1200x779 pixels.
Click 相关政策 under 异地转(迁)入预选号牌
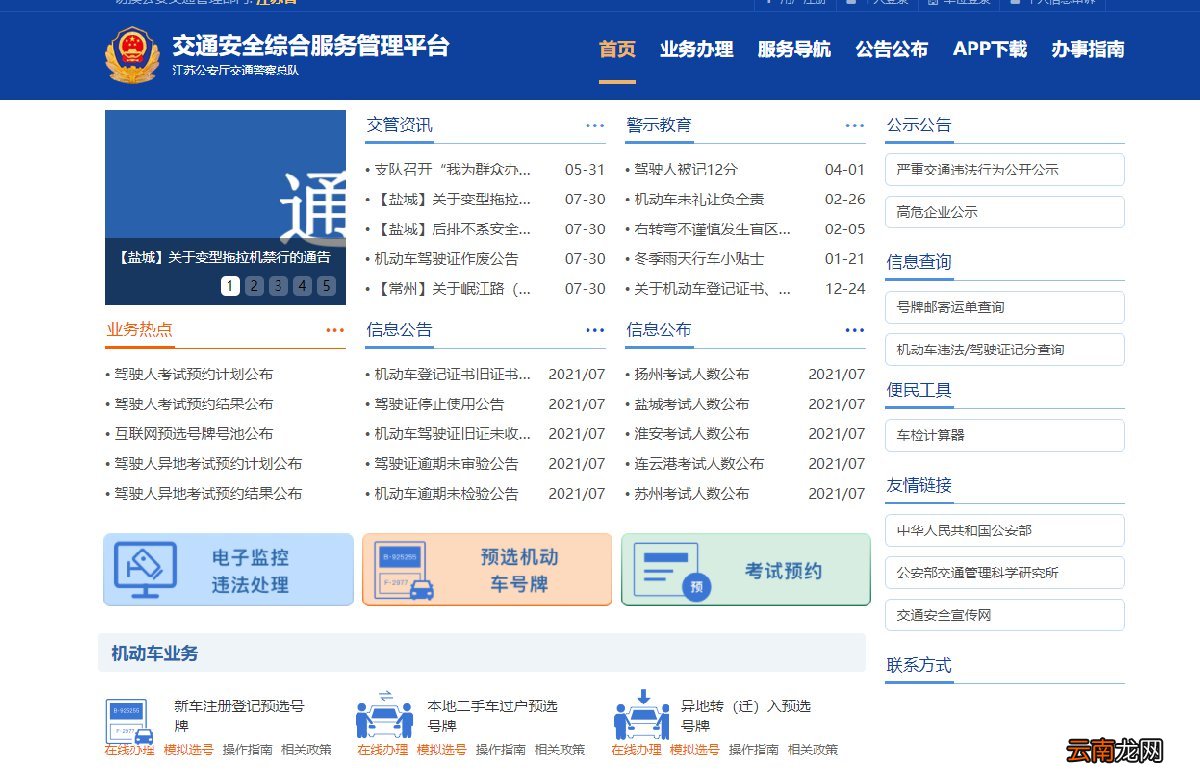click(813, 750)
